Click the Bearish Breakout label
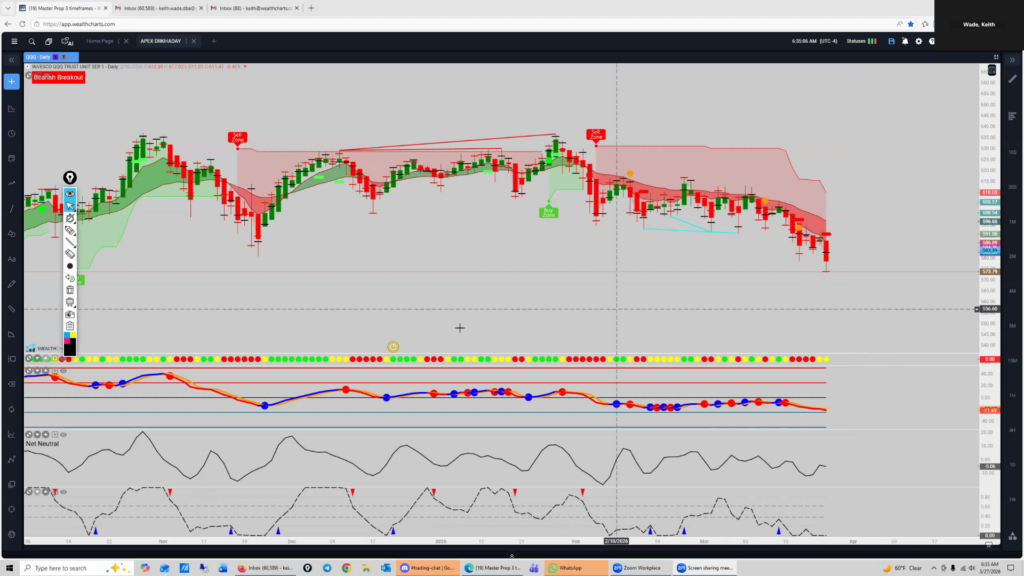 [x=58, y=76]
